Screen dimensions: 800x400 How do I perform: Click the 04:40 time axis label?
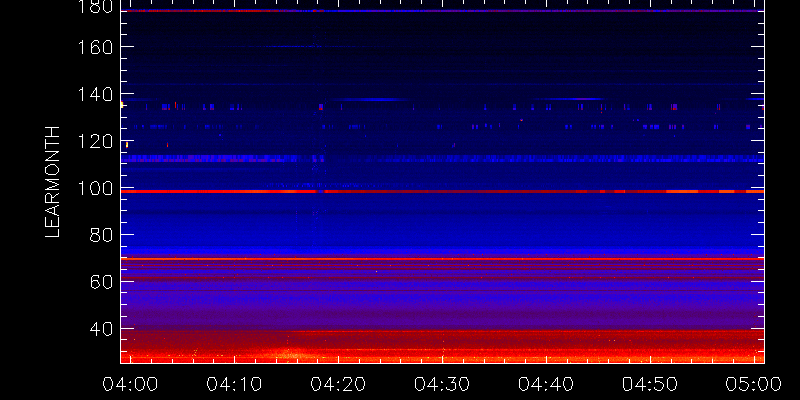545,384
